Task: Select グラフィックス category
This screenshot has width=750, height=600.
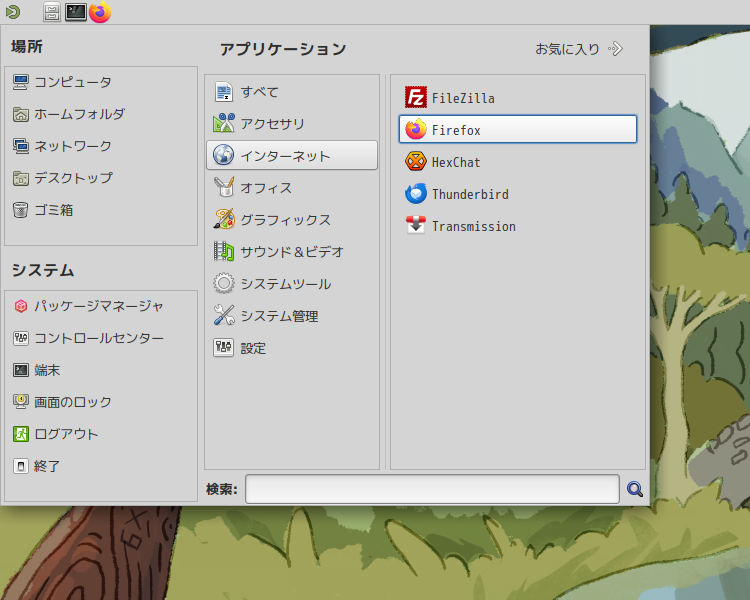Action: coord(292,220)
